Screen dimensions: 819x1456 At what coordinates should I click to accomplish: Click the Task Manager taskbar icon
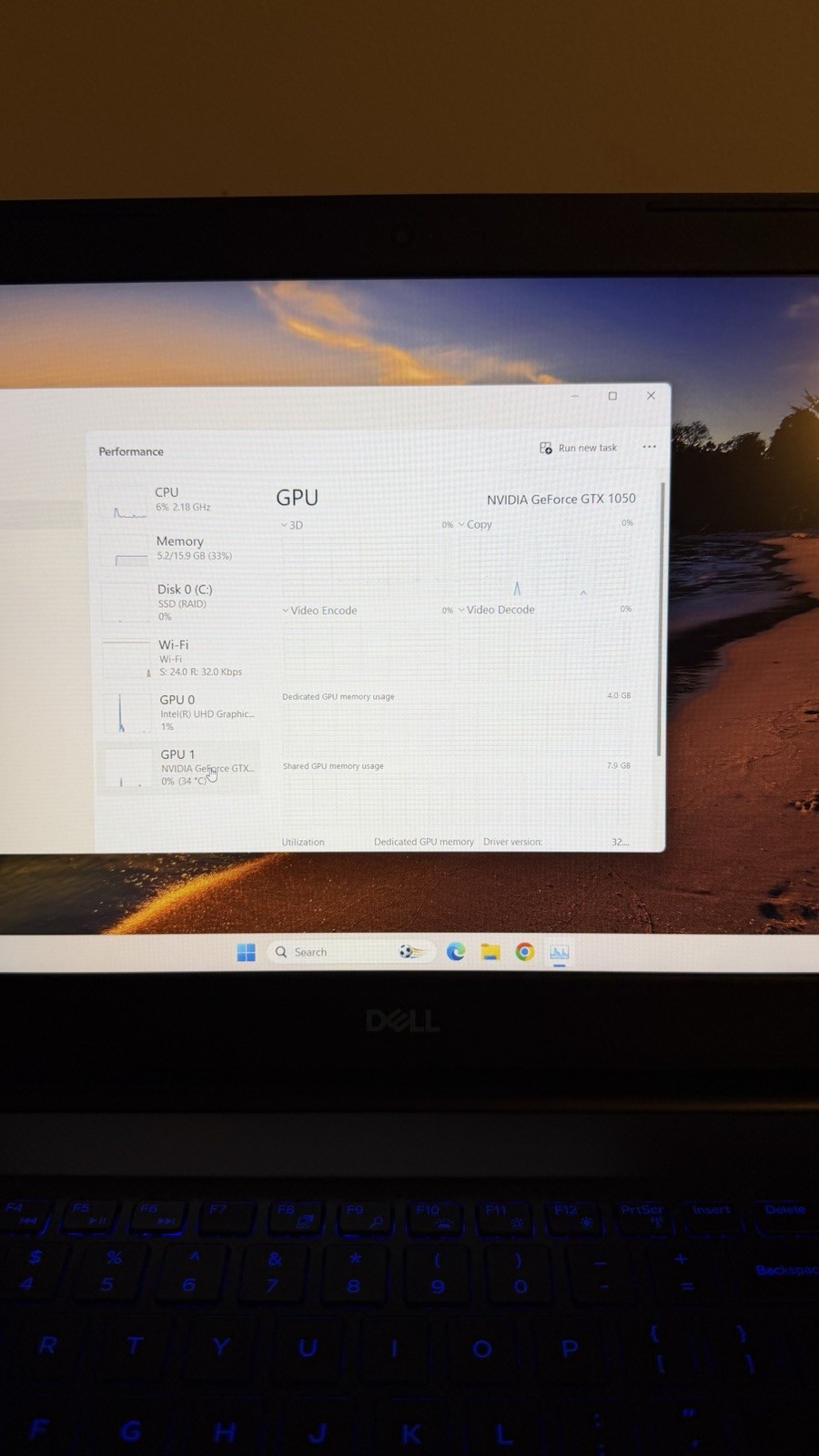click(560, 953)
